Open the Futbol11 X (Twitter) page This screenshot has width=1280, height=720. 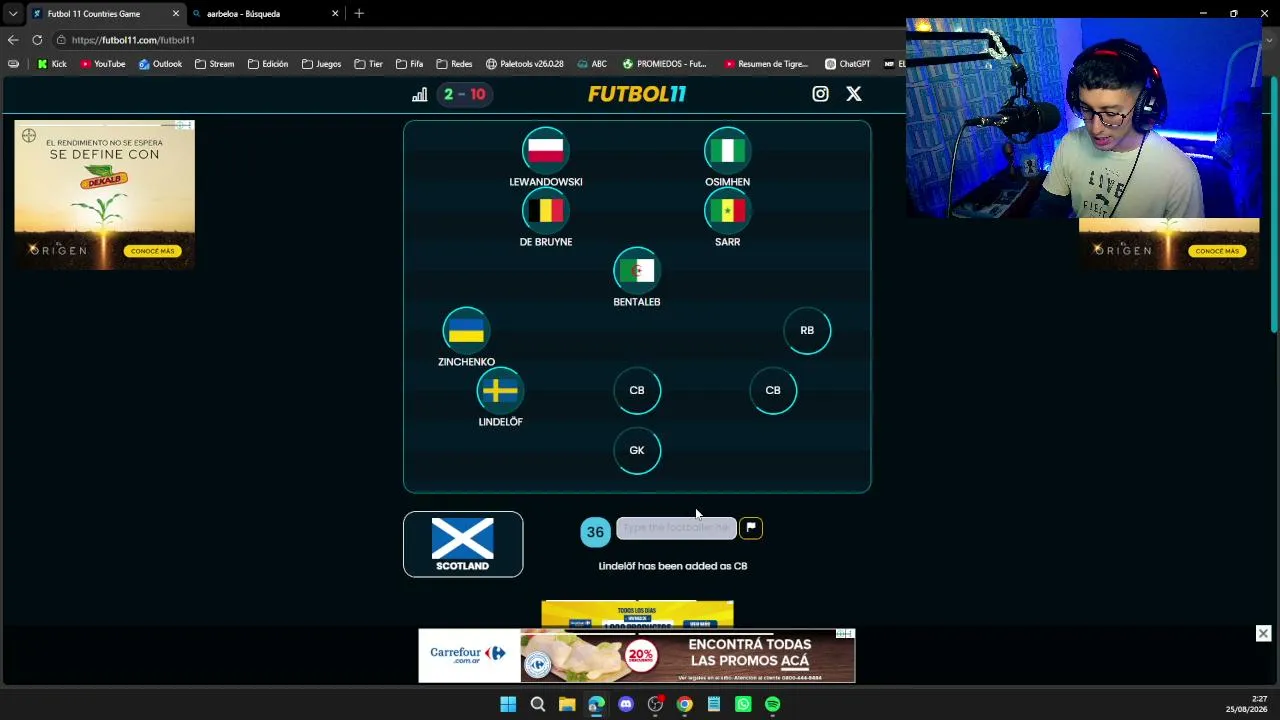(x=854, y=94)
